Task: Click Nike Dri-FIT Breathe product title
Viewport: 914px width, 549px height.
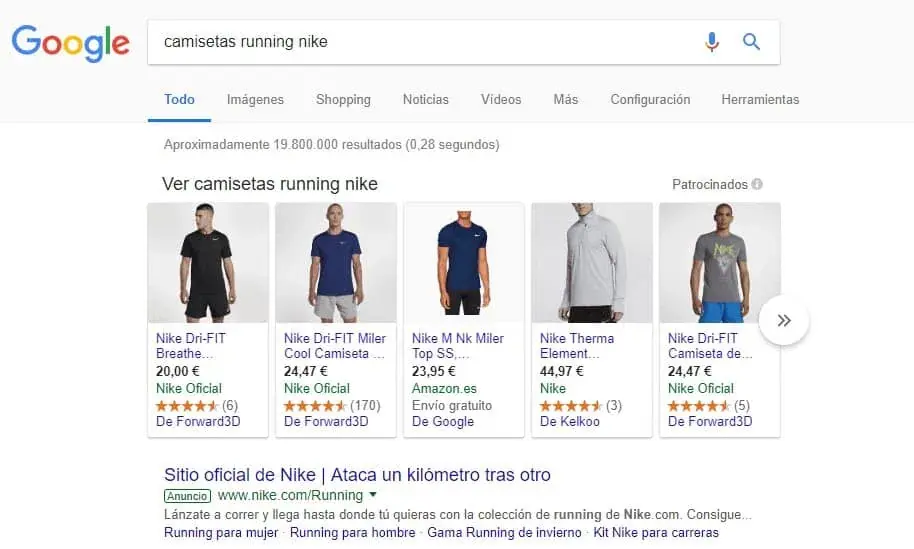Action: point(191,346)
